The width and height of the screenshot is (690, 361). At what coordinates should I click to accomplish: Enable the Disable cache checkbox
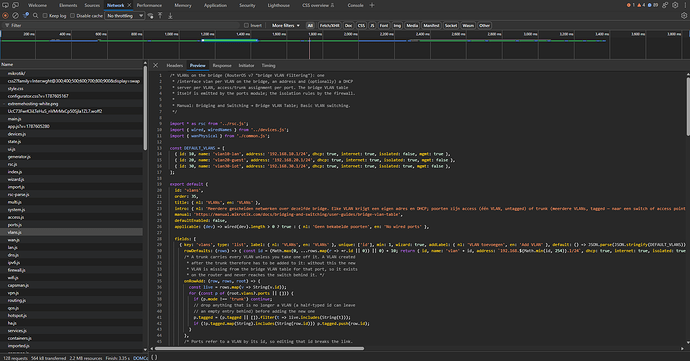click(73, 15)
